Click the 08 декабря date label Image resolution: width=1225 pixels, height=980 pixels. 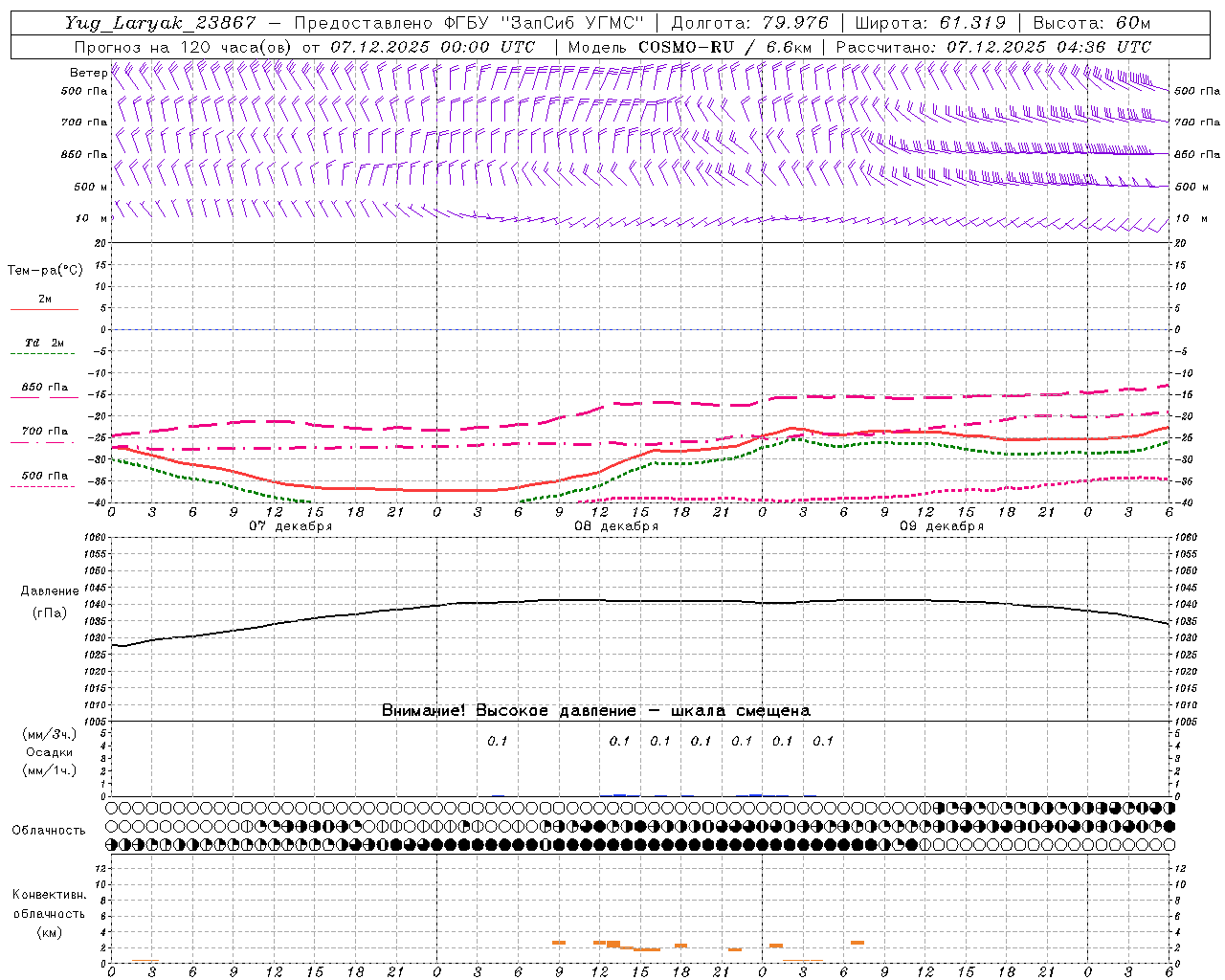click(x=616, y=526)
